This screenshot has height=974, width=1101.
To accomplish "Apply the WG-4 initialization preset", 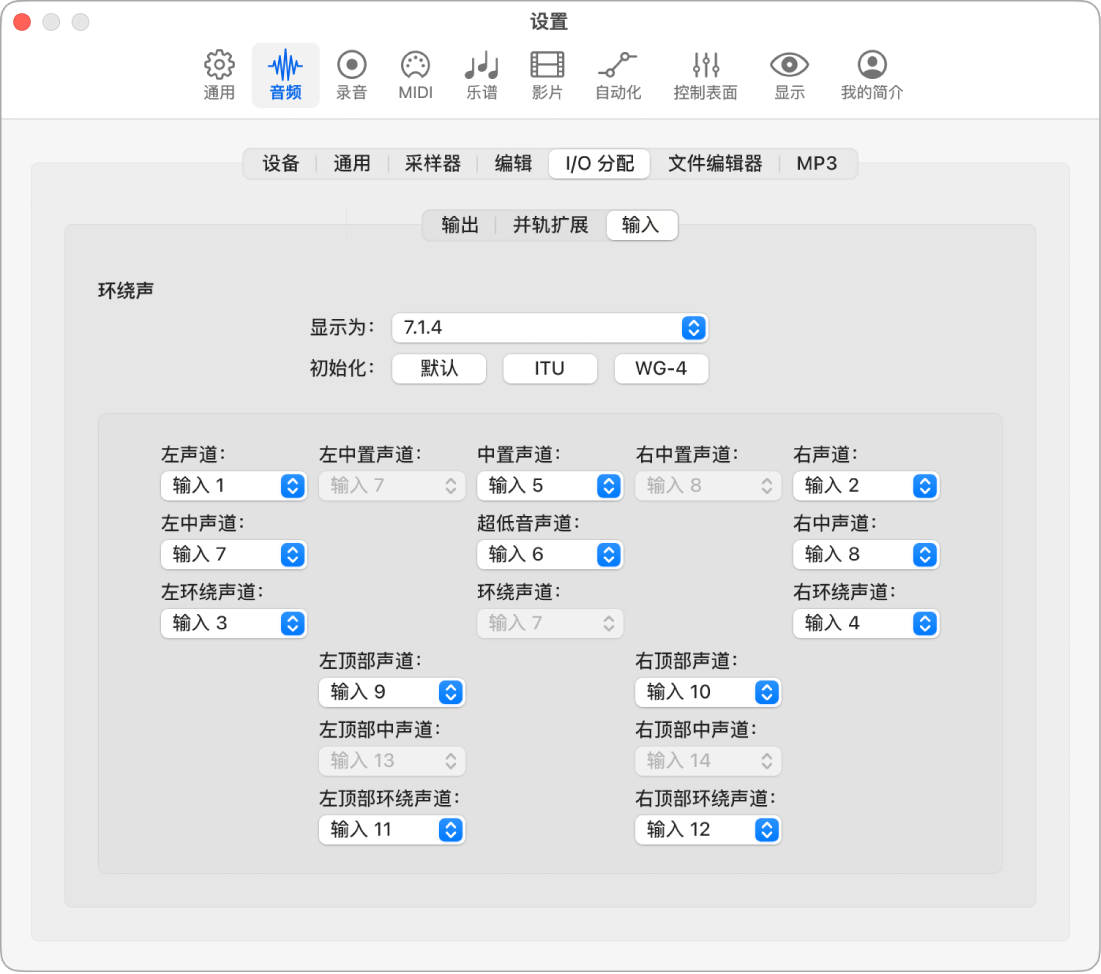I will pyautogui.click(x=660, y=368).
